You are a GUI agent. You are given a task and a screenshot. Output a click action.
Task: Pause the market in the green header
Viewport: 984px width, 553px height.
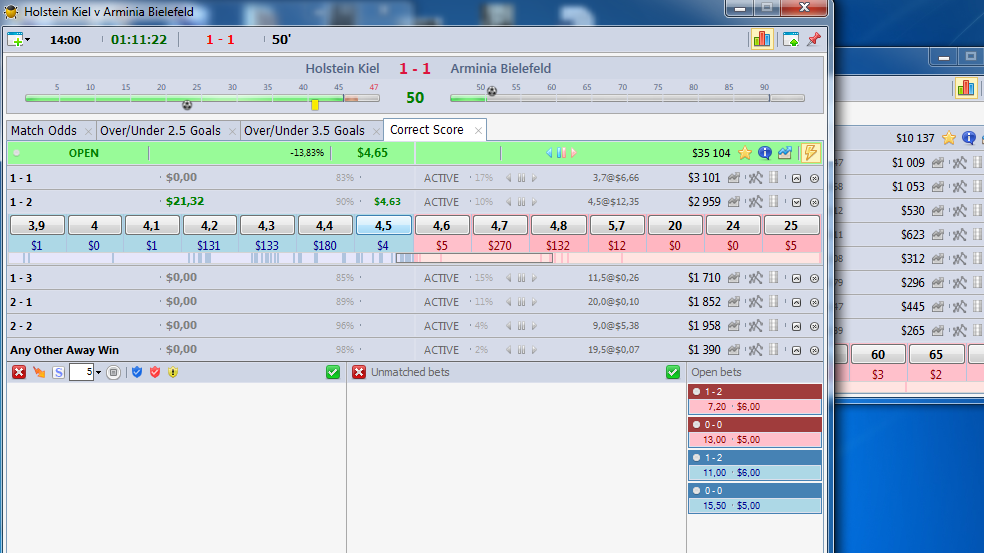click(561, 153)
